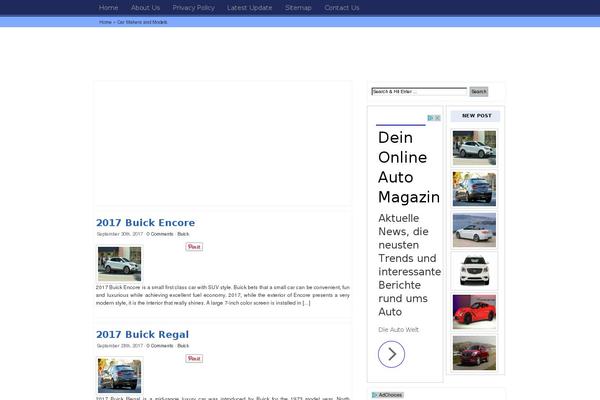The width and height of the screenshot is (600, 400).
Task: Open New Post thumbnail of white convertible
Action: coord(474,230)
